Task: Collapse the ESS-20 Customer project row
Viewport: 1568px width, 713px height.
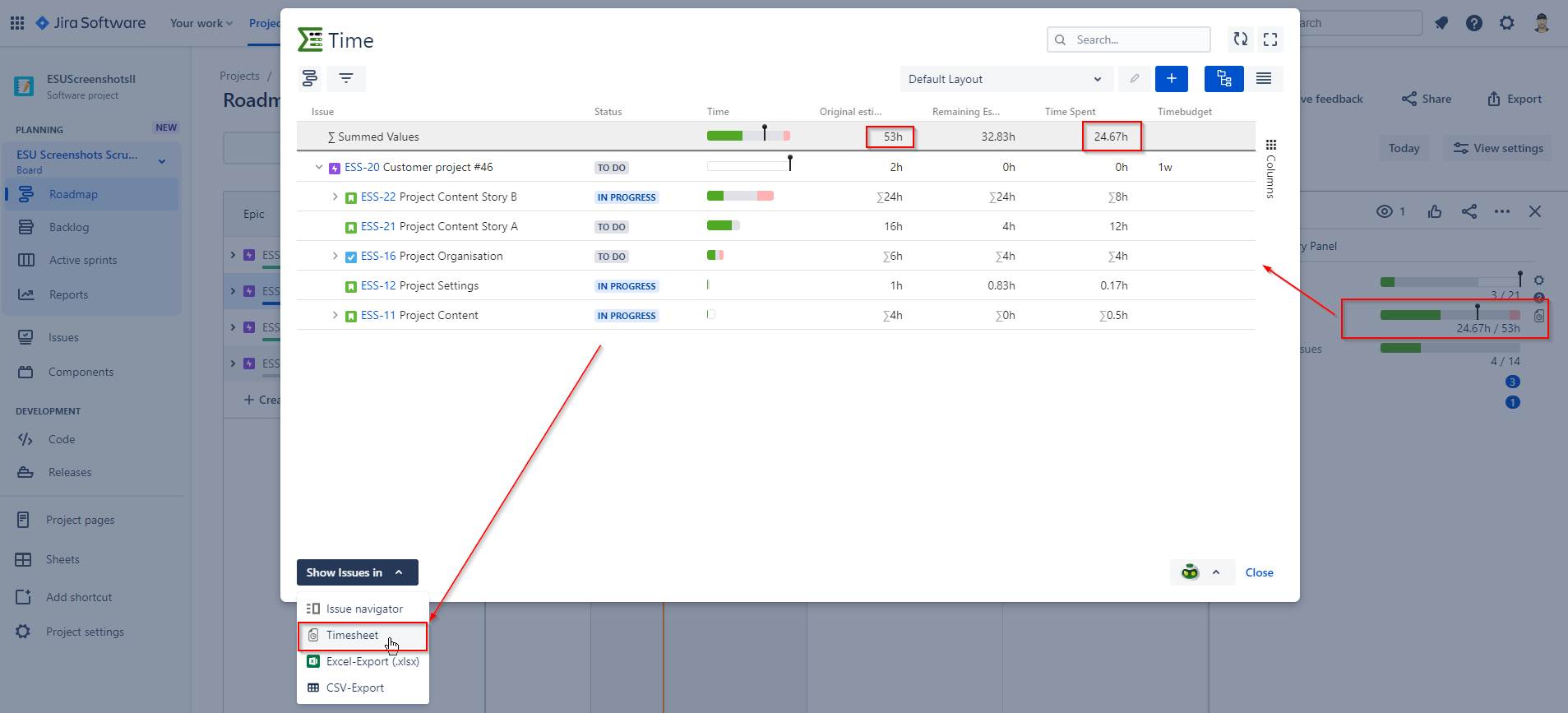Action: click(319, 167)
